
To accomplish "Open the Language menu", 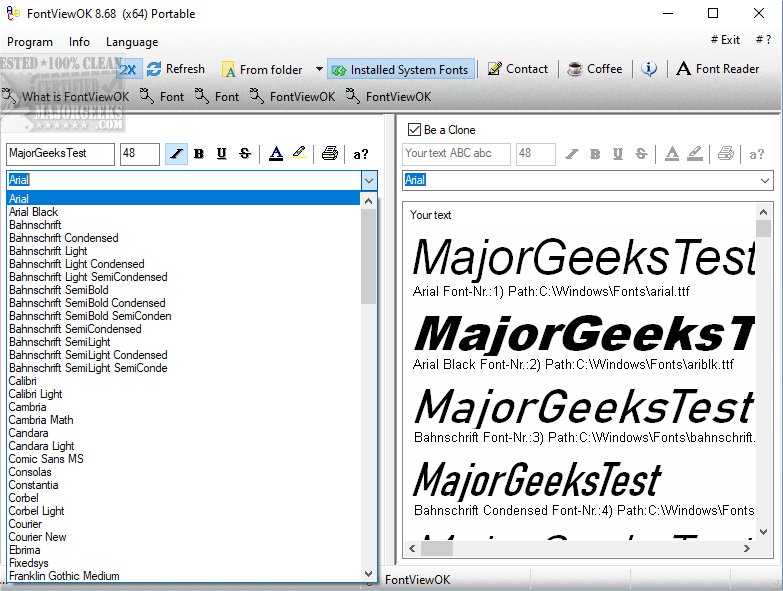I will point(131,42).
